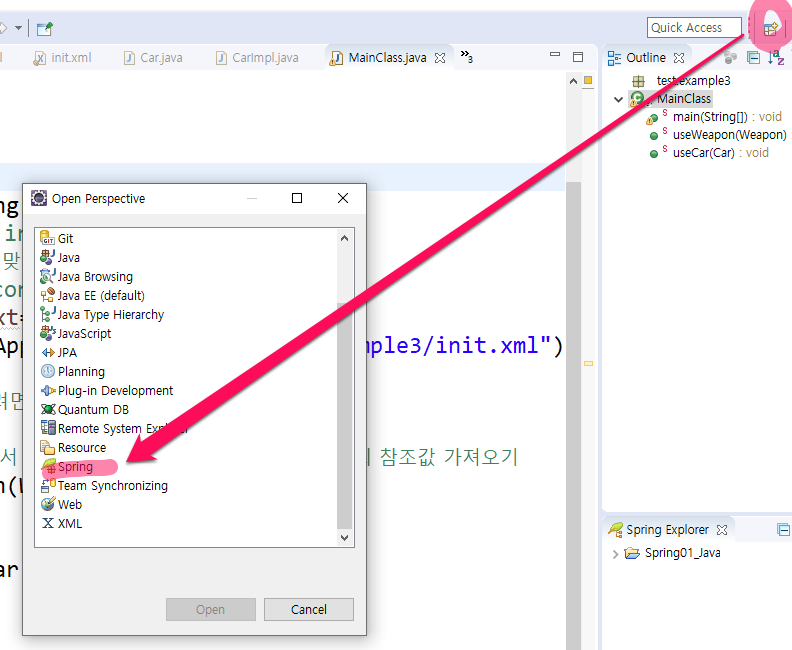Choose Java Browsing perspective
792x650 pixels.
click(x=86, y=277)
